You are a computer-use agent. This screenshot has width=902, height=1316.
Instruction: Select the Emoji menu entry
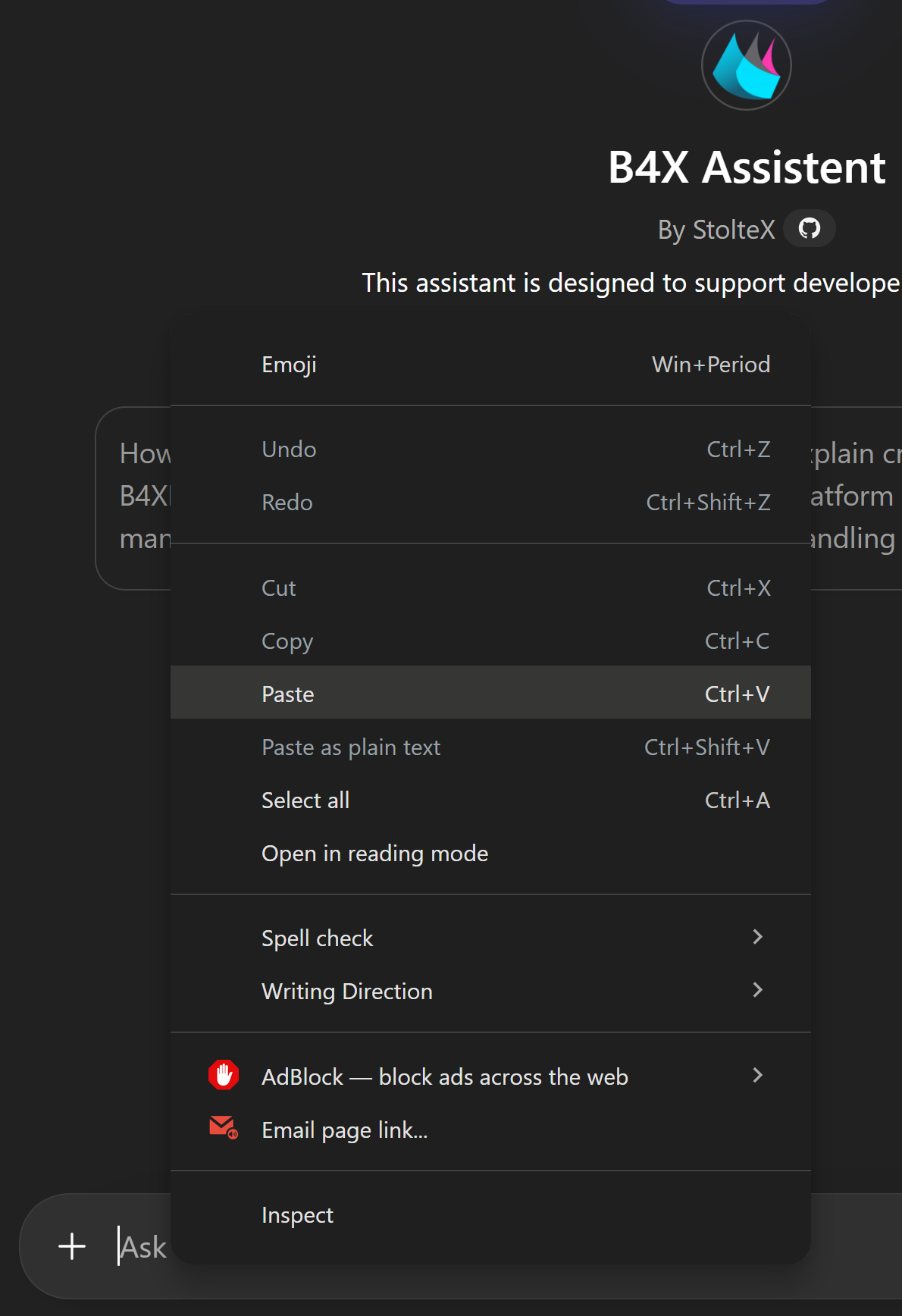(x=290, y=365)
